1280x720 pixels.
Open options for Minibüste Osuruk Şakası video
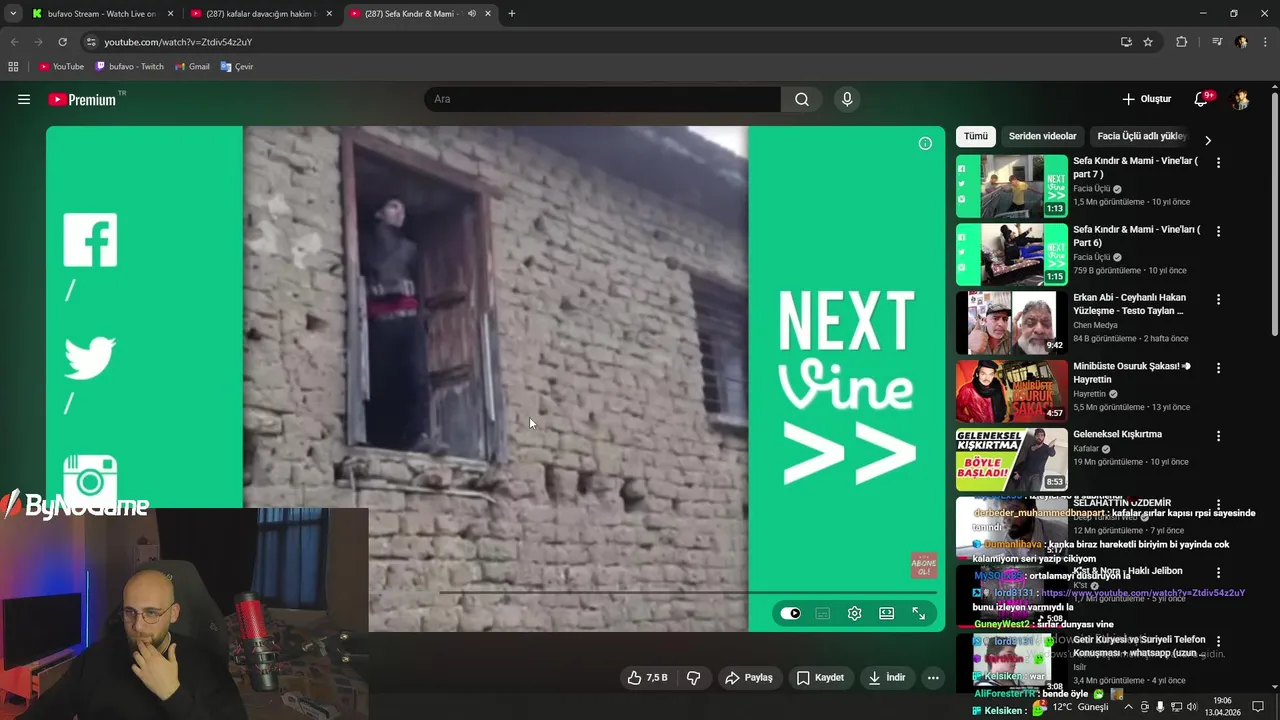click(x=1218, y=368)
